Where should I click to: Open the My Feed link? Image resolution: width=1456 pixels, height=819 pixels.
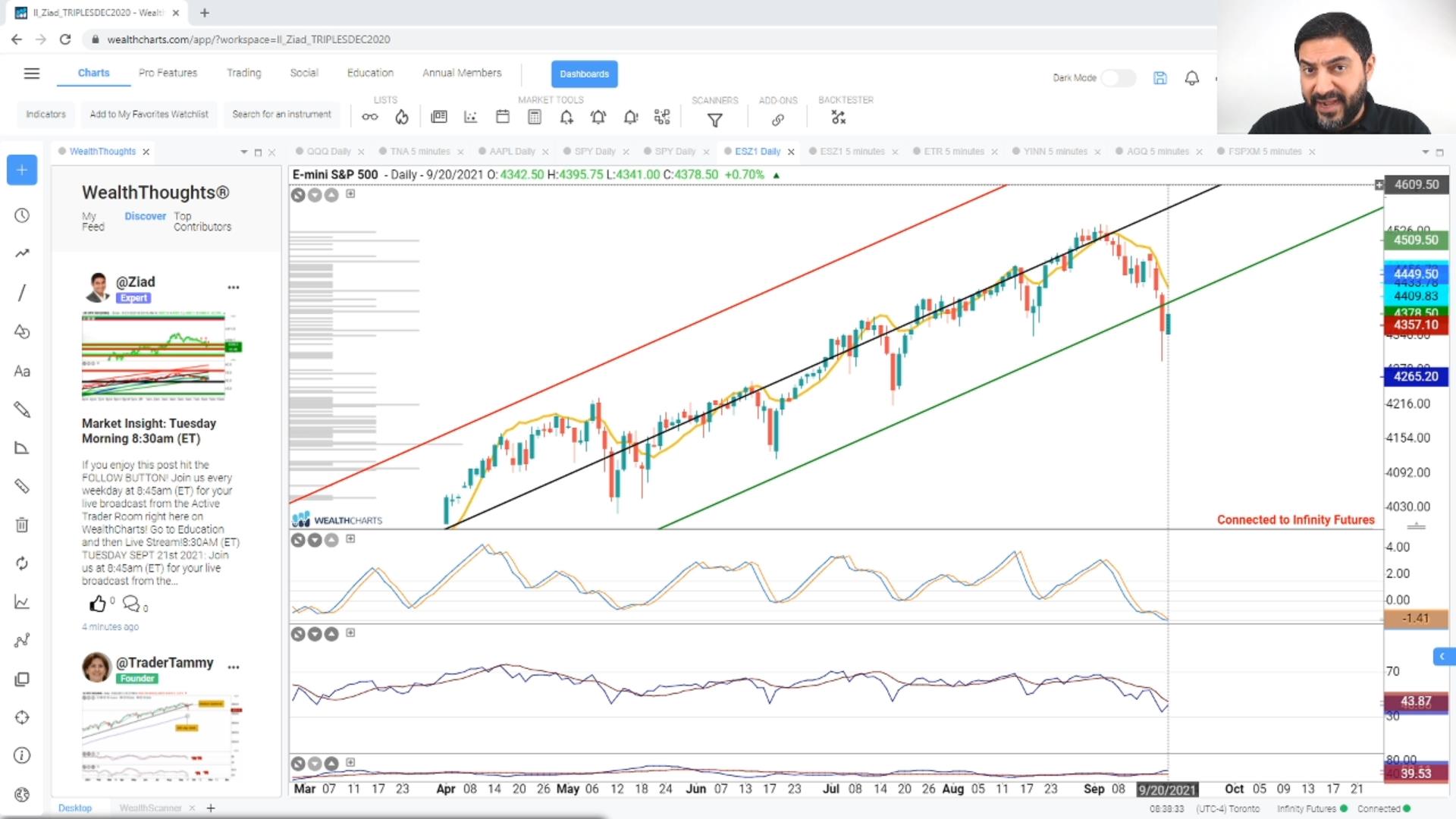tap(93, 221)
